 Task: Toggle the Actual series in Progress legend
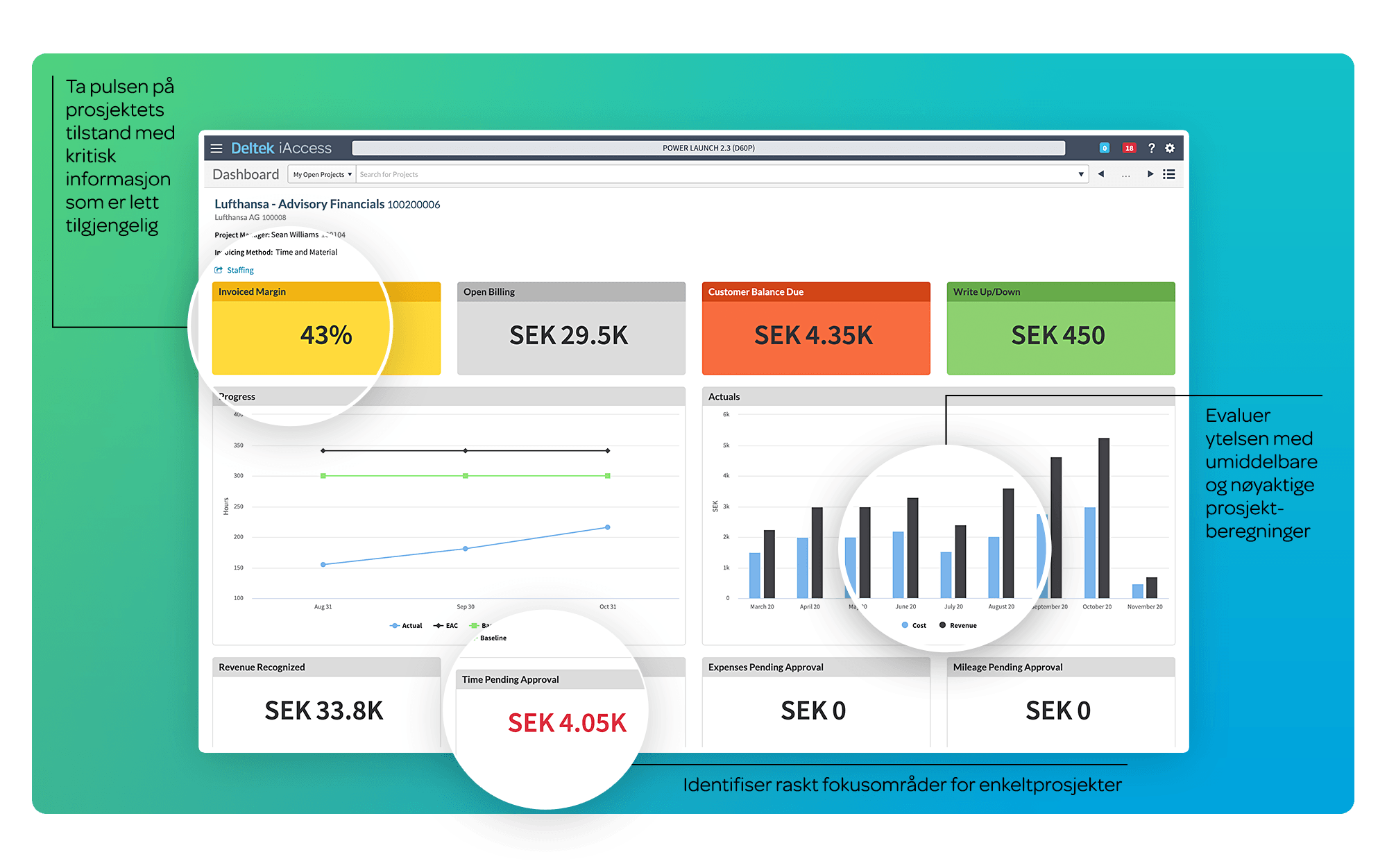tap(406, 626)
